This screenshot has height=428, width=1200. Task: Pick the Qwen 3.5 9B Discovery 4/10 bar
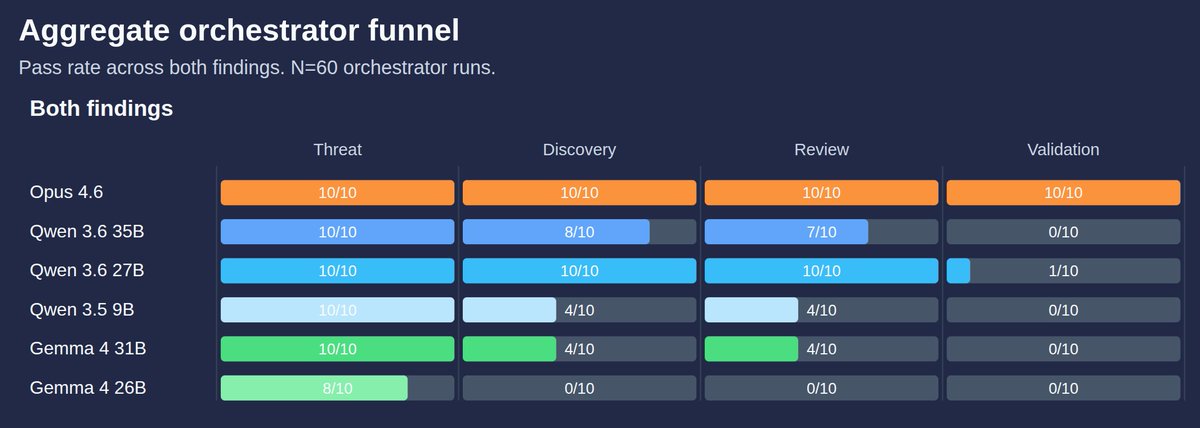pos(579,310)
